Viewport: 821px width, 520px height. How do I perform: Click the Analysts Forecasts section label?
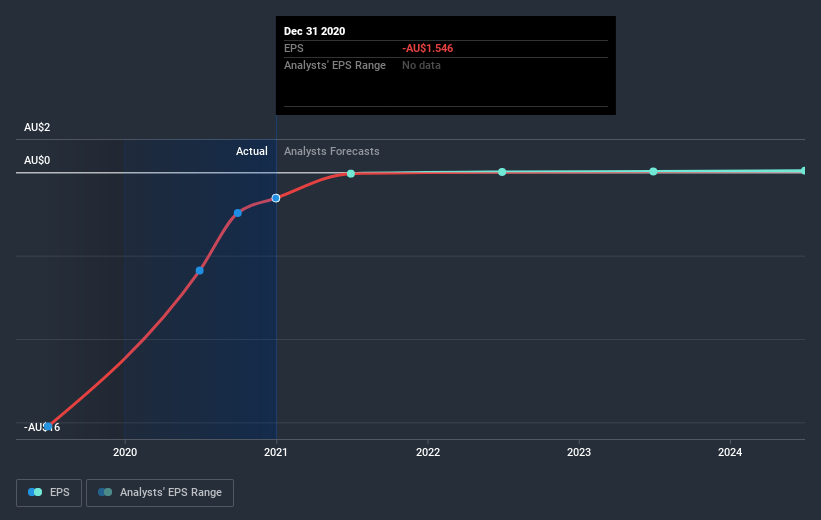331,151
